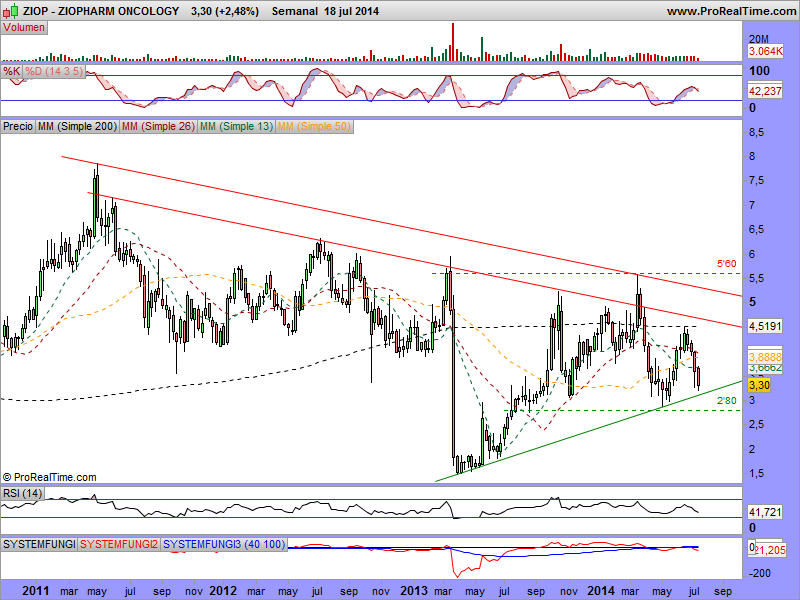Select the Precio label tab

coord(18,126)
